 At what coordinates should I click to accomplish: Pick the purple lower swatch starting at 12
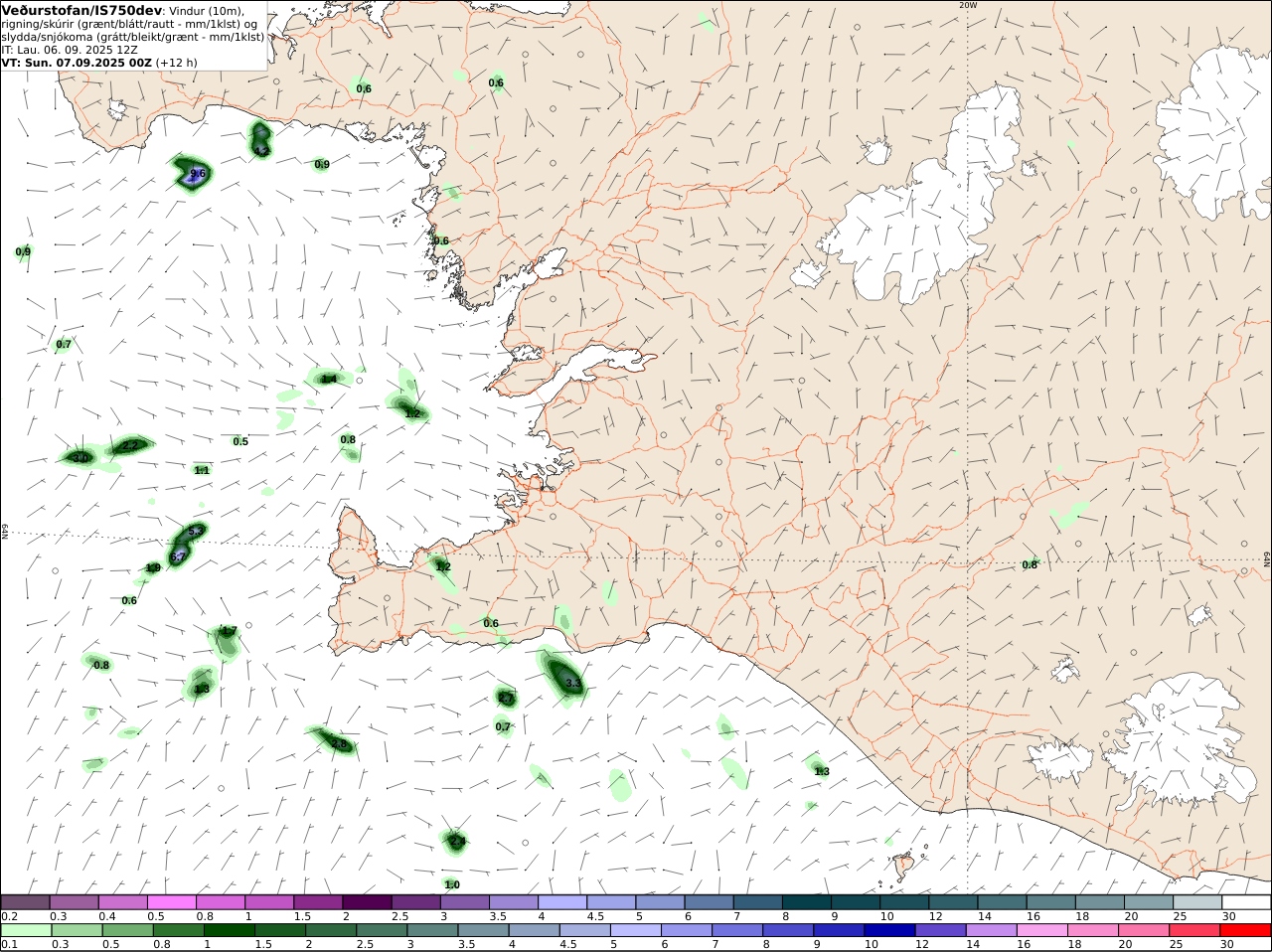(x=940, y=930)
